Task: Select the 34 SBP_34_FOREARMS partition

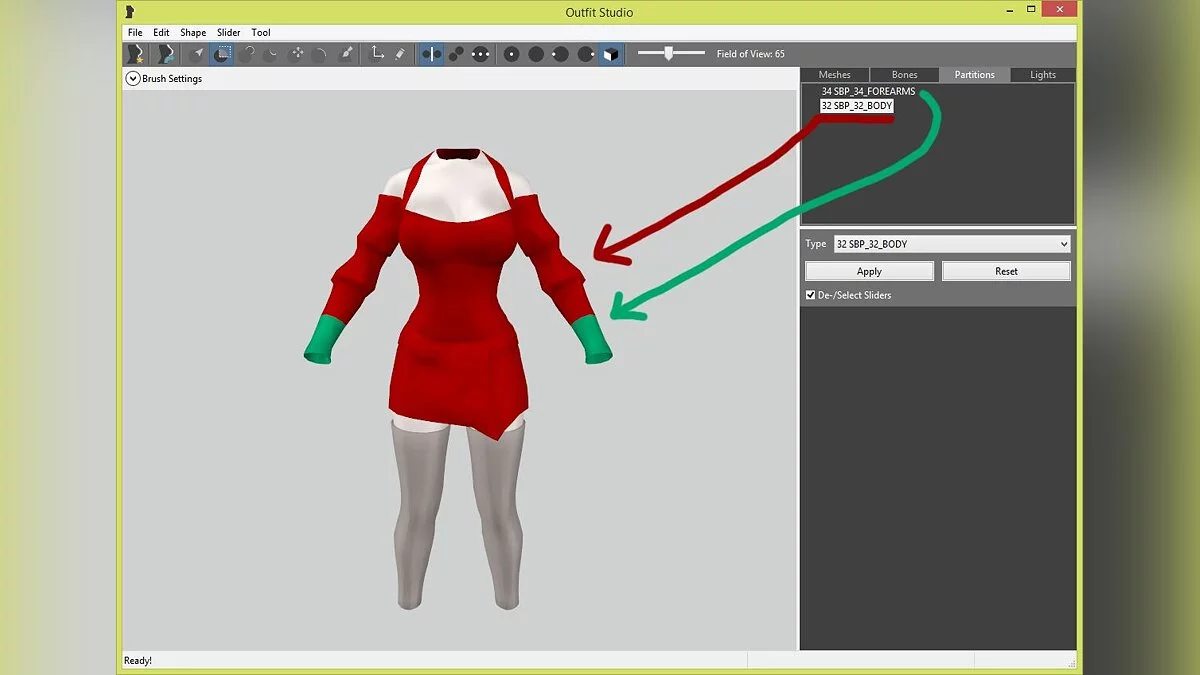Action: [868, 92]
